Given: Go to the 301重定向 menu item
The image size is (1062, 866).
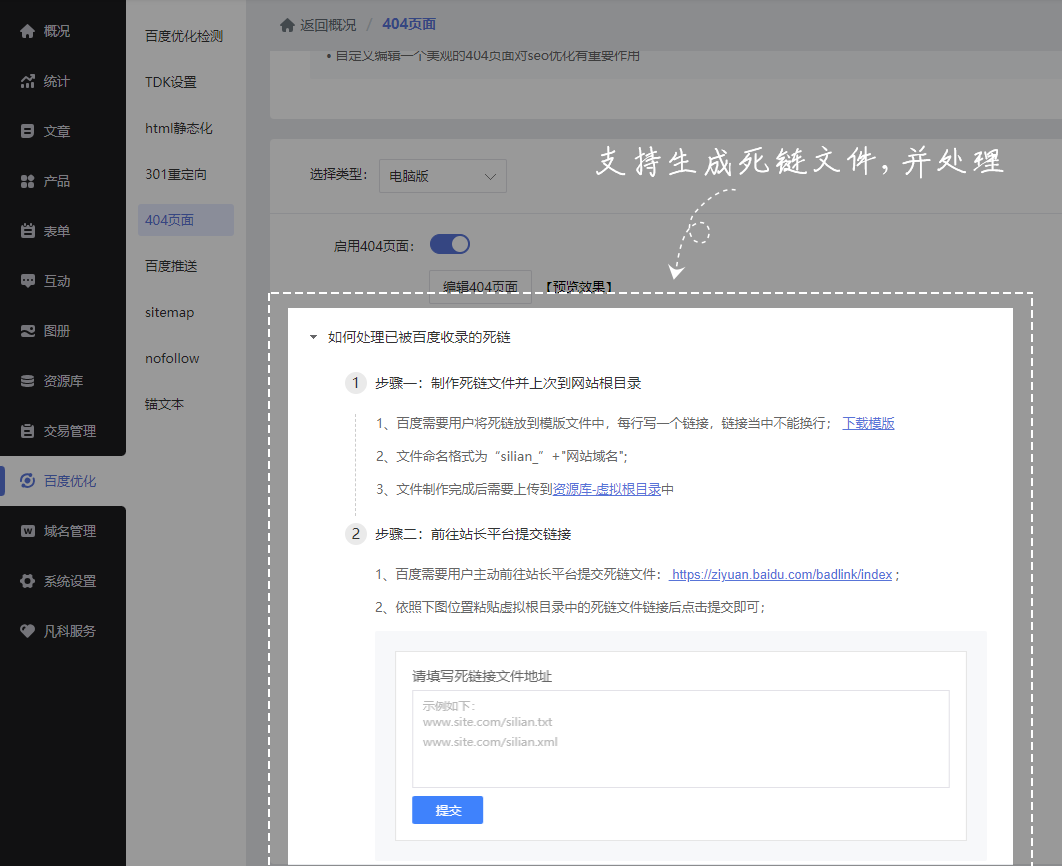Looking at the screenshot, I should click(176, 174).
